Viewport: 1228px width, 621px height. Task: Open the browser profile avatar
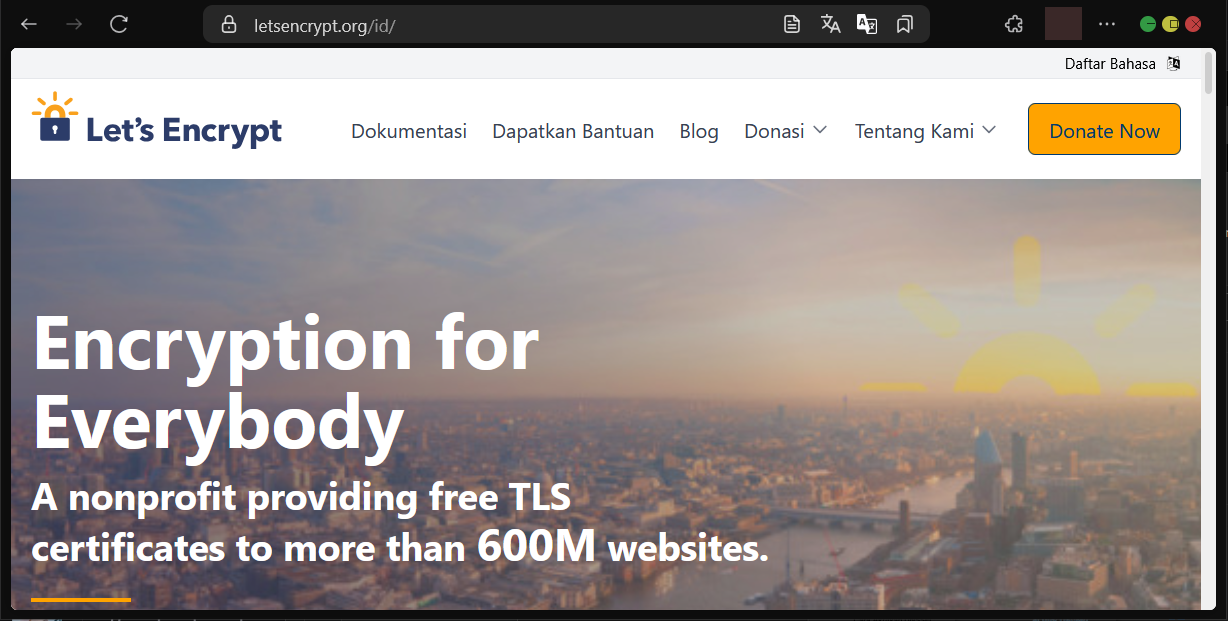[1063, 24]
